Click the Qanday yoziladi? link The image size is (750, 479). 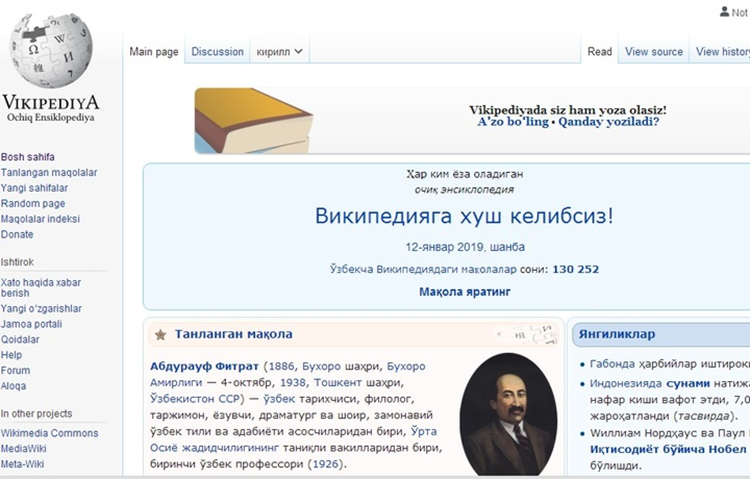click(608, 122)
